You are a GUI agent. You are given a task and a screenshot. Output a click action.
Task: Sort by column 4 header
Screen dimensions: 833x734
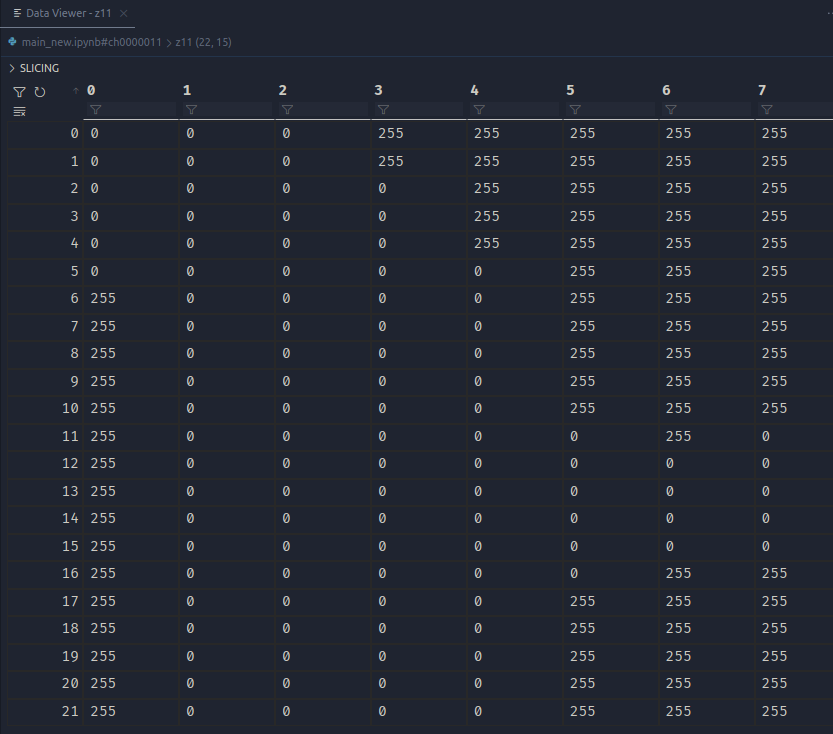(474, 90)
